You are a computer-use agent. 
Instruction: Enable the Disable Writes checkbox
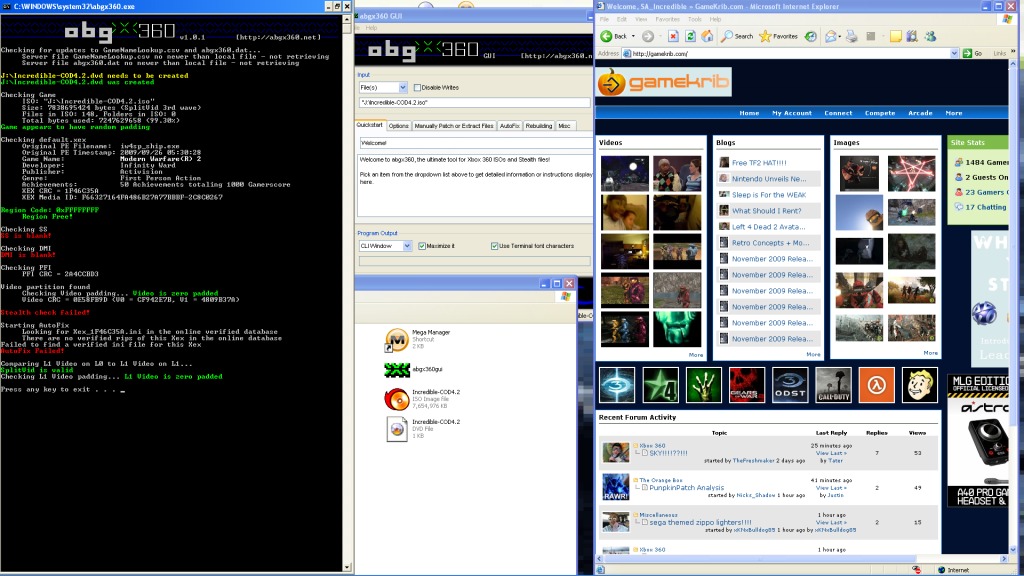point(417,88)
